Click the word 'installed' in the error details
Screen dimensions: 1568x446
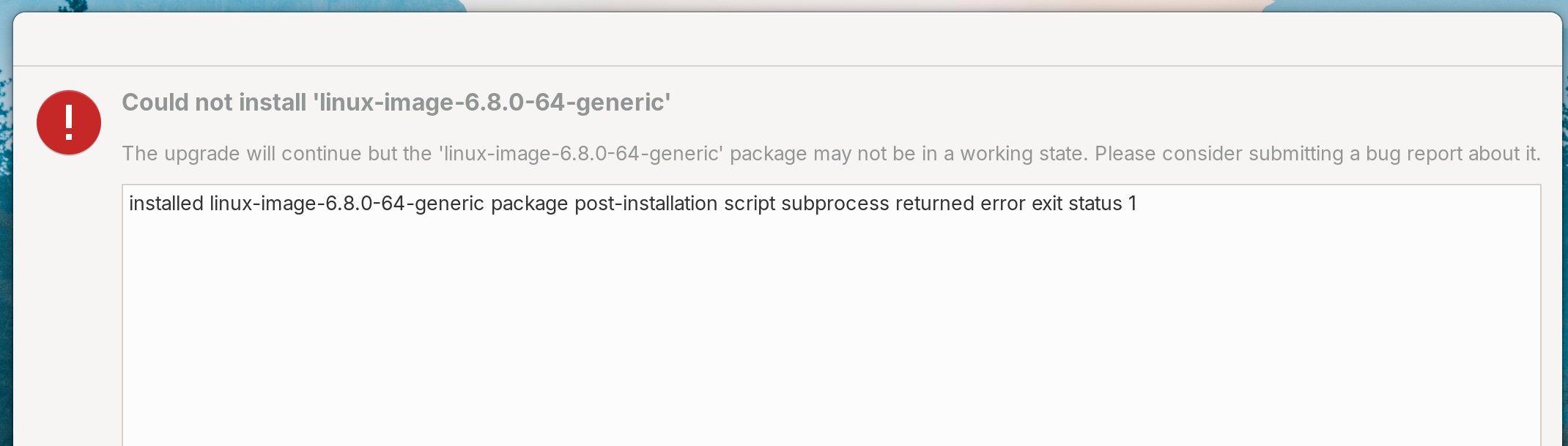(x=166, y=204)
